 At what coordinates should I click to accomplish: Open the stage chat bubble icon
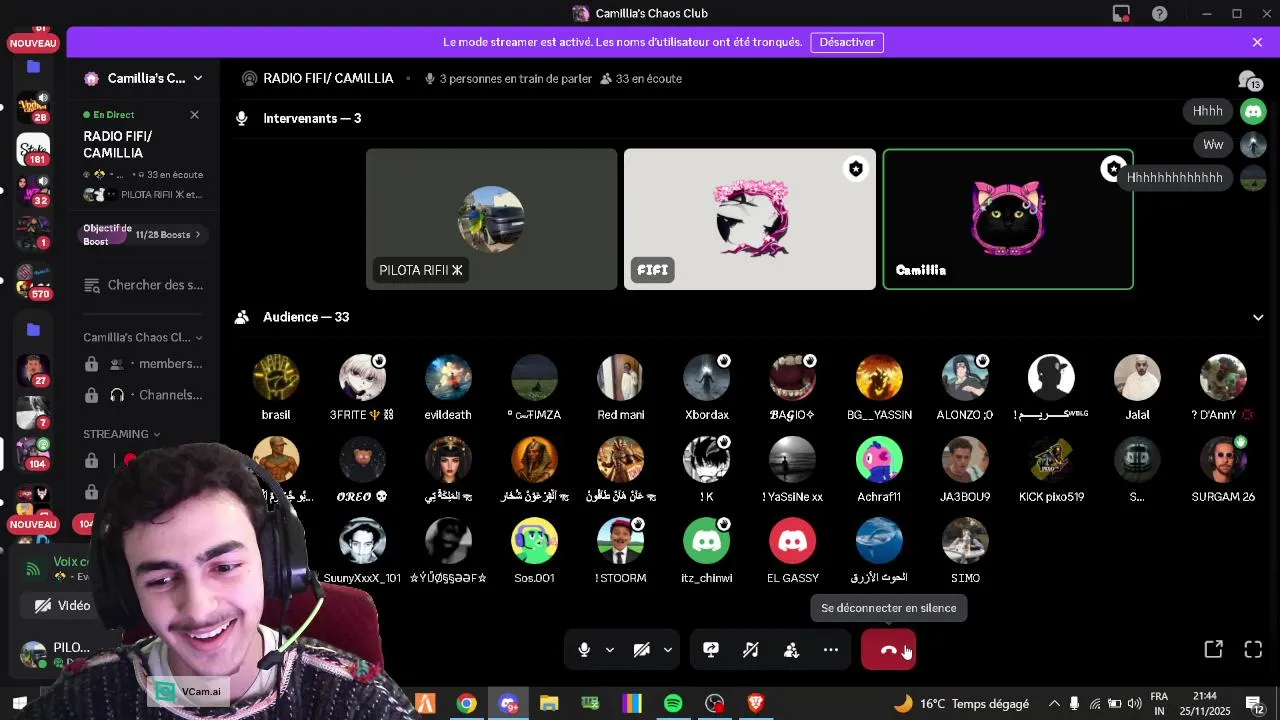pyautogui.click(x=1249, y=80)
